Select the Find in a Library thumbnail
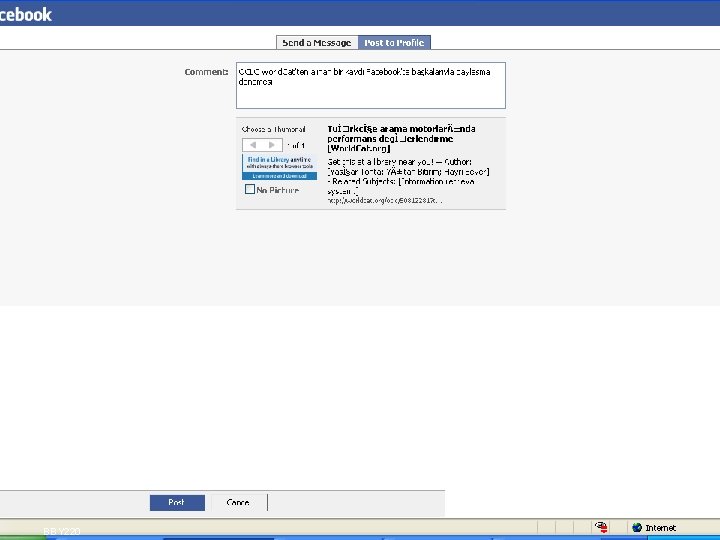720x540 pixels. (279, 167)
